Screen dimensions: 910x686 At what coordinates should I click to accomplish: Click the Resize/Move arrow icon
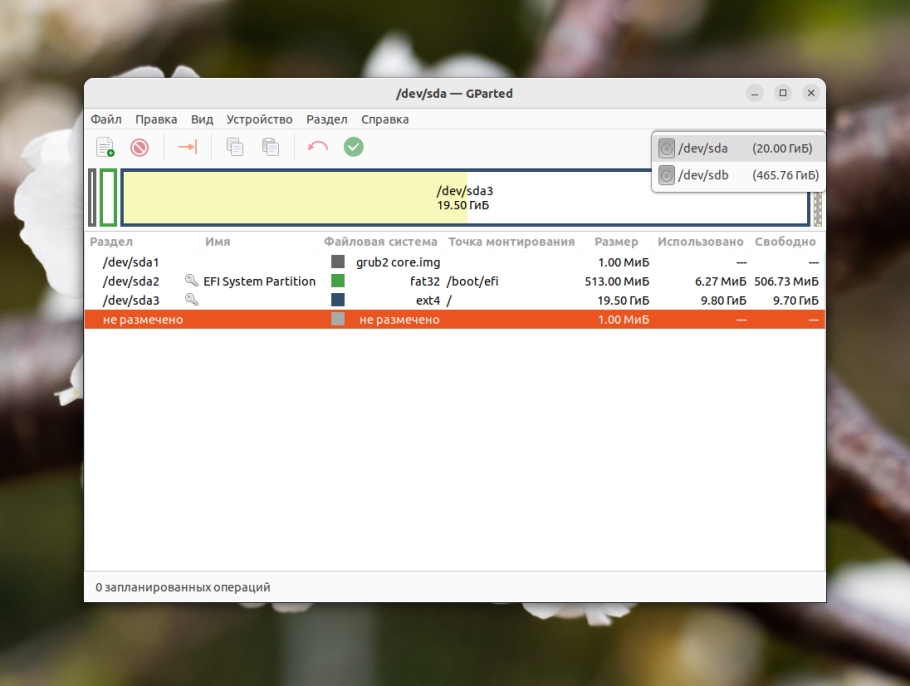[187, 147]
